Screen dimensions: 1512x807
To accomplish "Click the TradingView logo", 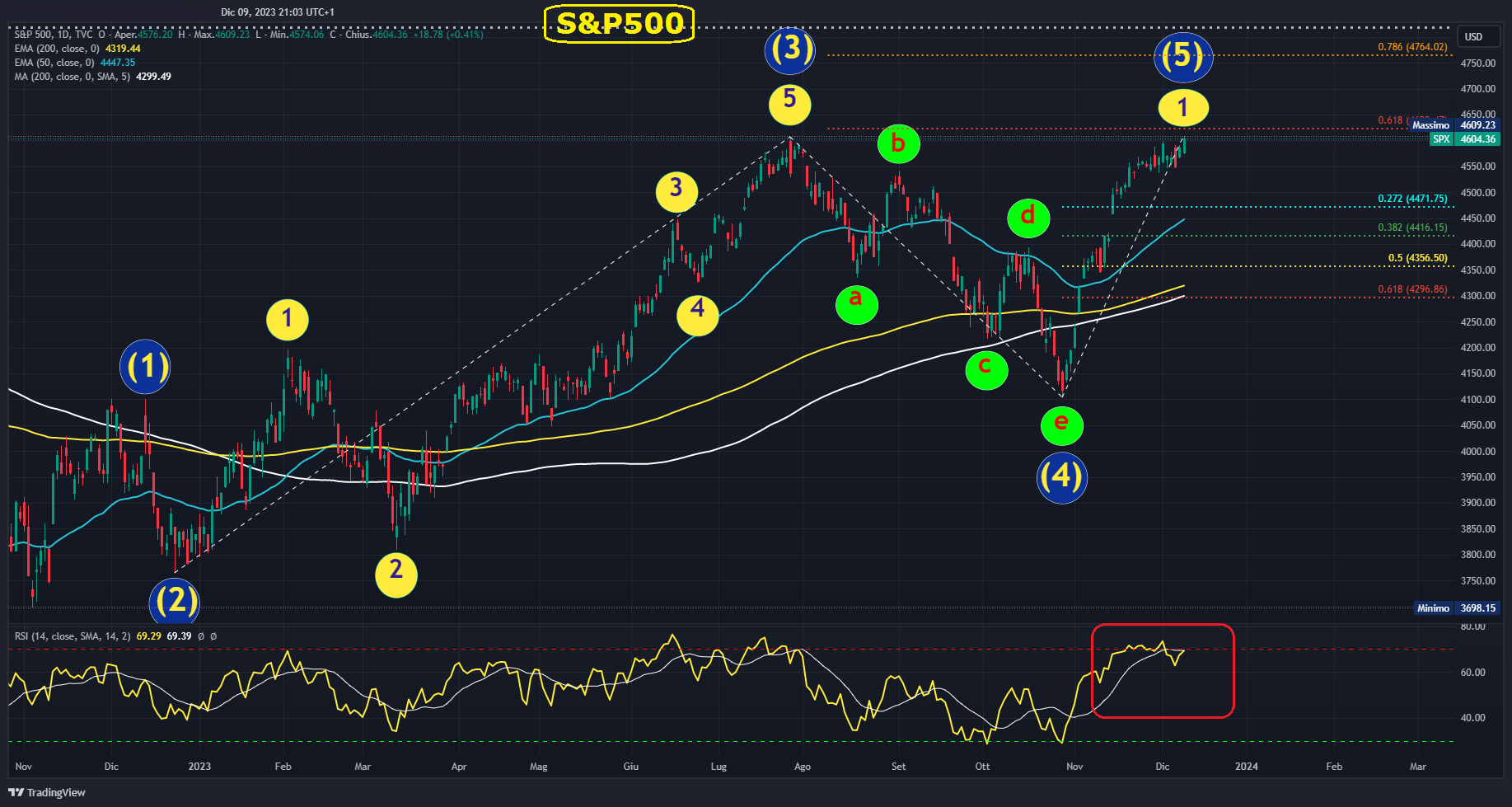I will [47, 792].
